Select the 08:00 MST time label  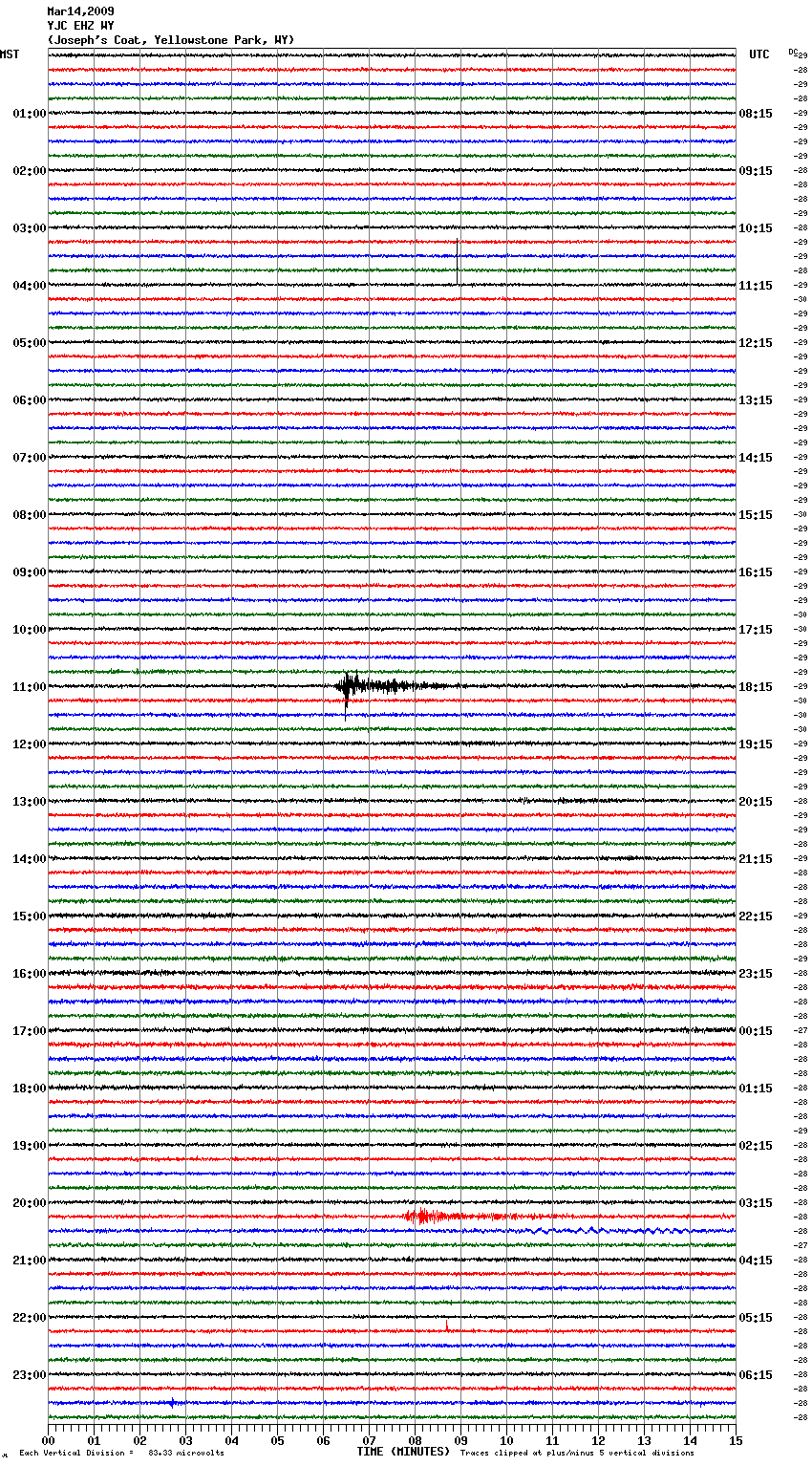click(x=30, y=515)
